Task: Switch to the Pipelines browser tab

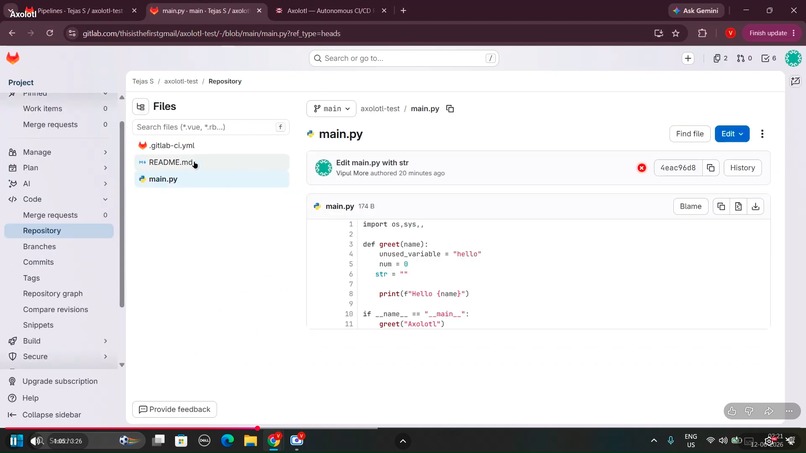Action: pos(82,10)
